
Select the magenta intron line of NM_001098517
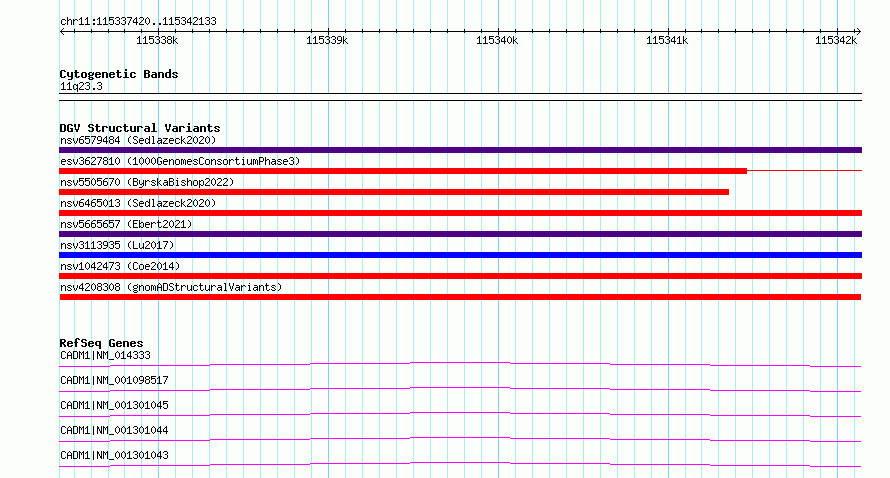460,388
